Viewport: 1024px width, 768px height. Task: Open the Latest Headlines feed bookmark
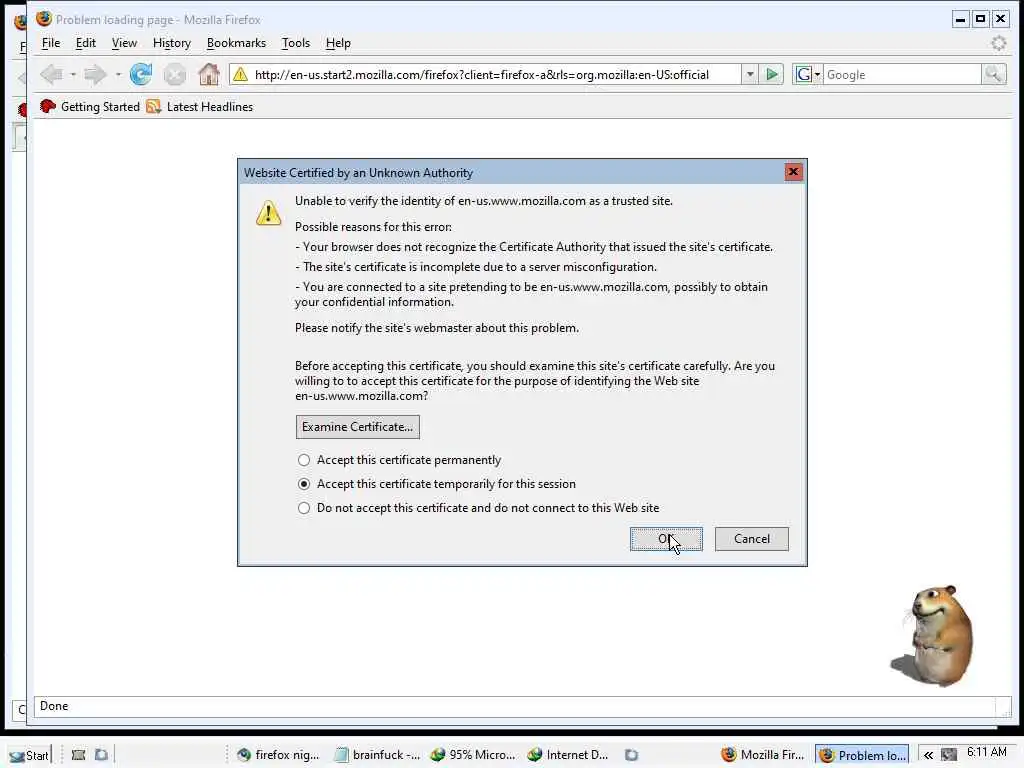click(200, 106)
